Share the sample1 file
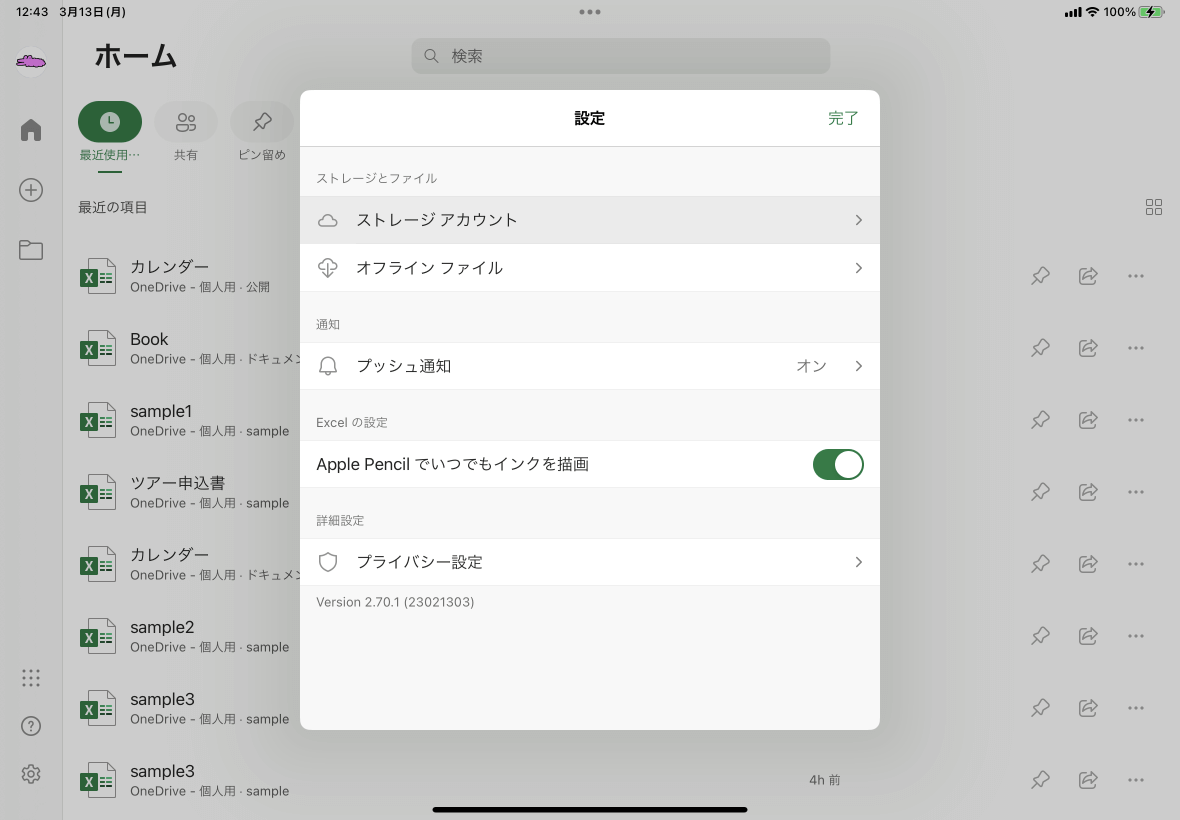1180x820 pixels. [x=1088, y=420]
